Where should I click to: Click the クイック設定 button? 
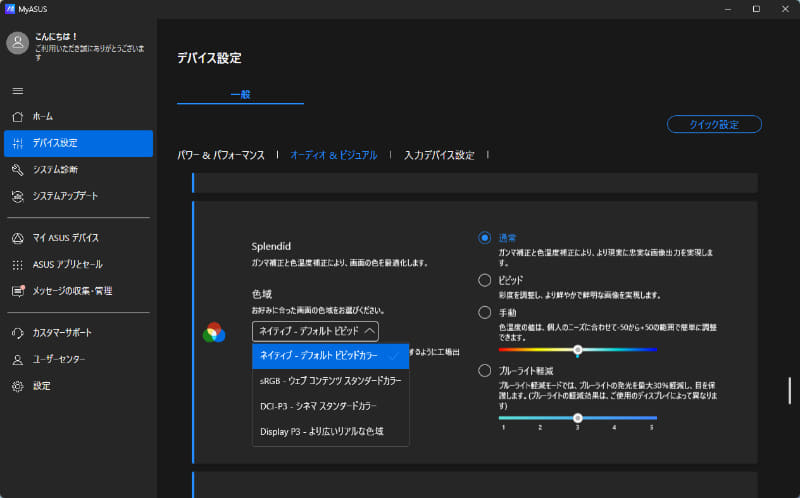tap(714, 124)
